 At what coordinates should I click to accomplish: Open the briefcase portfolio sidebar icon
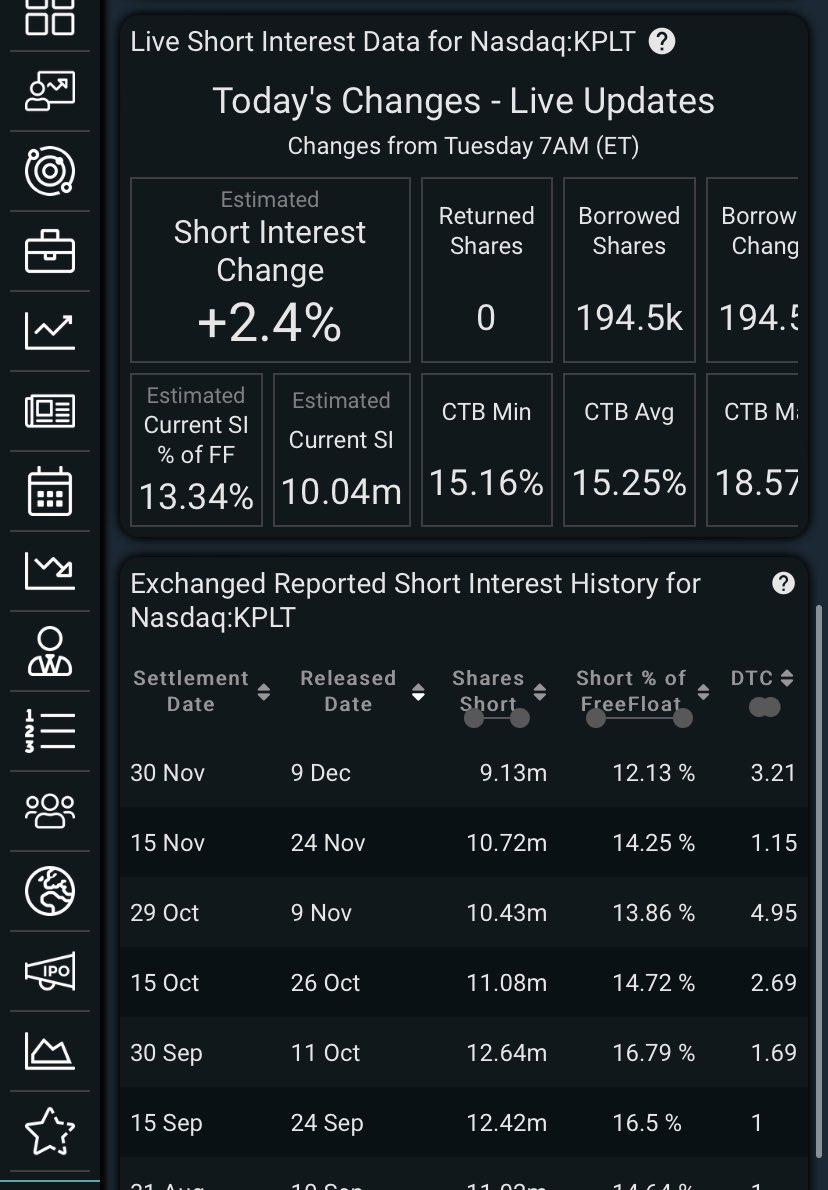50,251
